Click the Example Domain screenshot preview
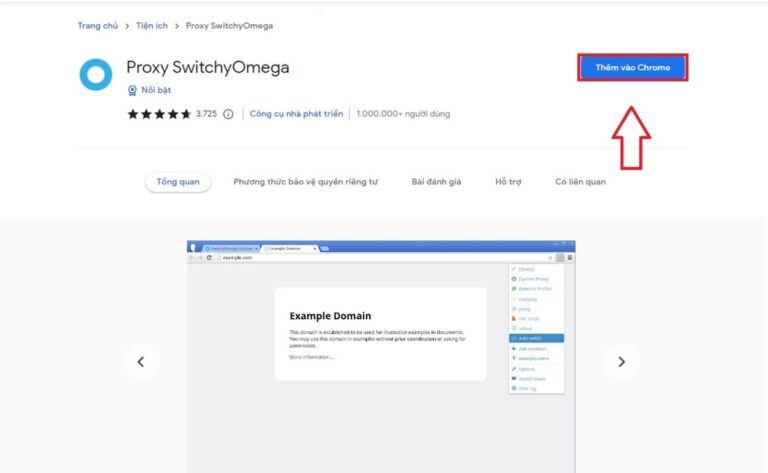 coord(380,335)
